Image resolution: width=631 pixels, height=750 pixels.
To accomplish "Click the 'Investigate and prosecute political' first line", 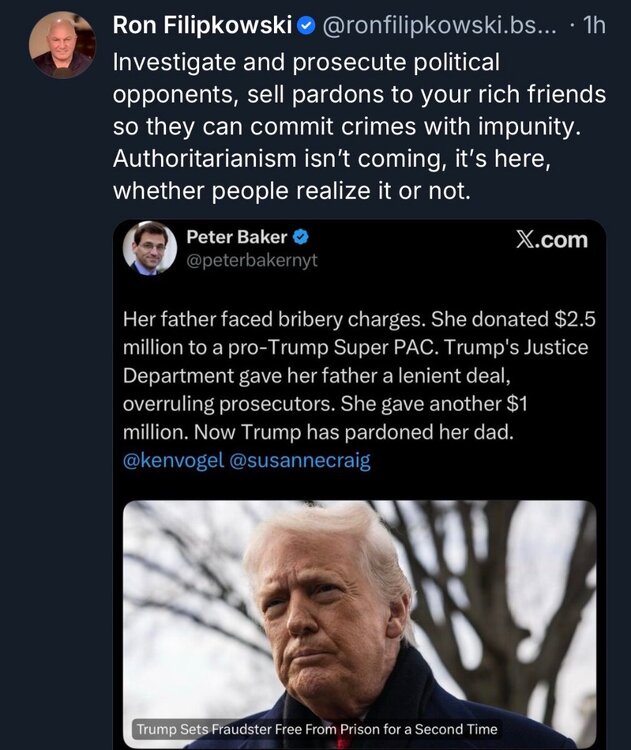I will coord(305,62).
